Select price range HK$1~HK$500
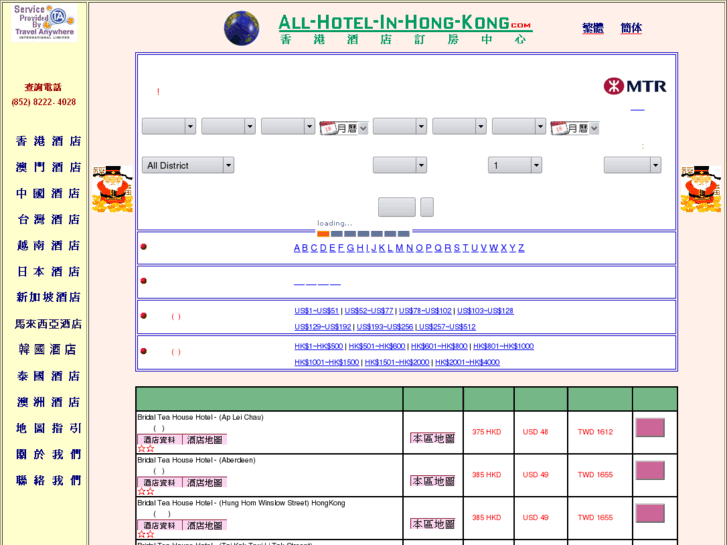 coord(319,346)
